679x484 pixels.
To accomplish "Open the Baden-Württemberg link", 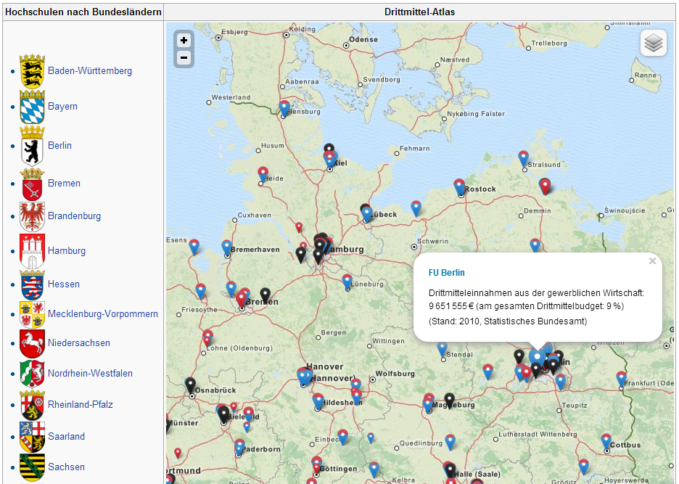I will click(89, 71).
